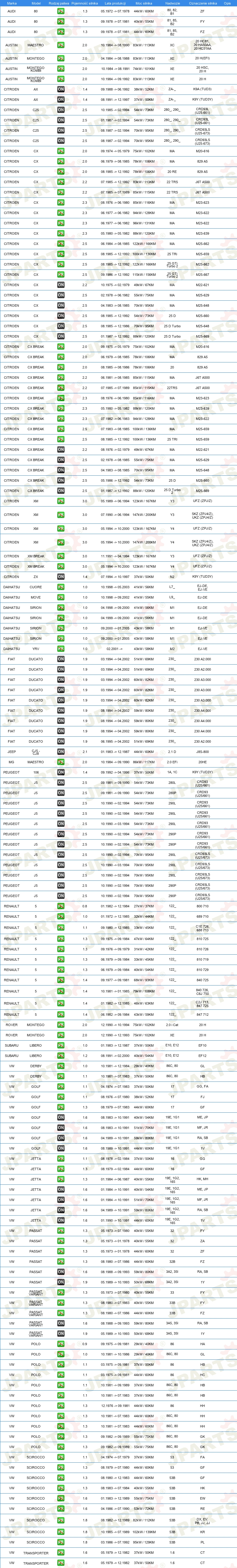Select the ZX model cell in Citroen row

(35, 576)
